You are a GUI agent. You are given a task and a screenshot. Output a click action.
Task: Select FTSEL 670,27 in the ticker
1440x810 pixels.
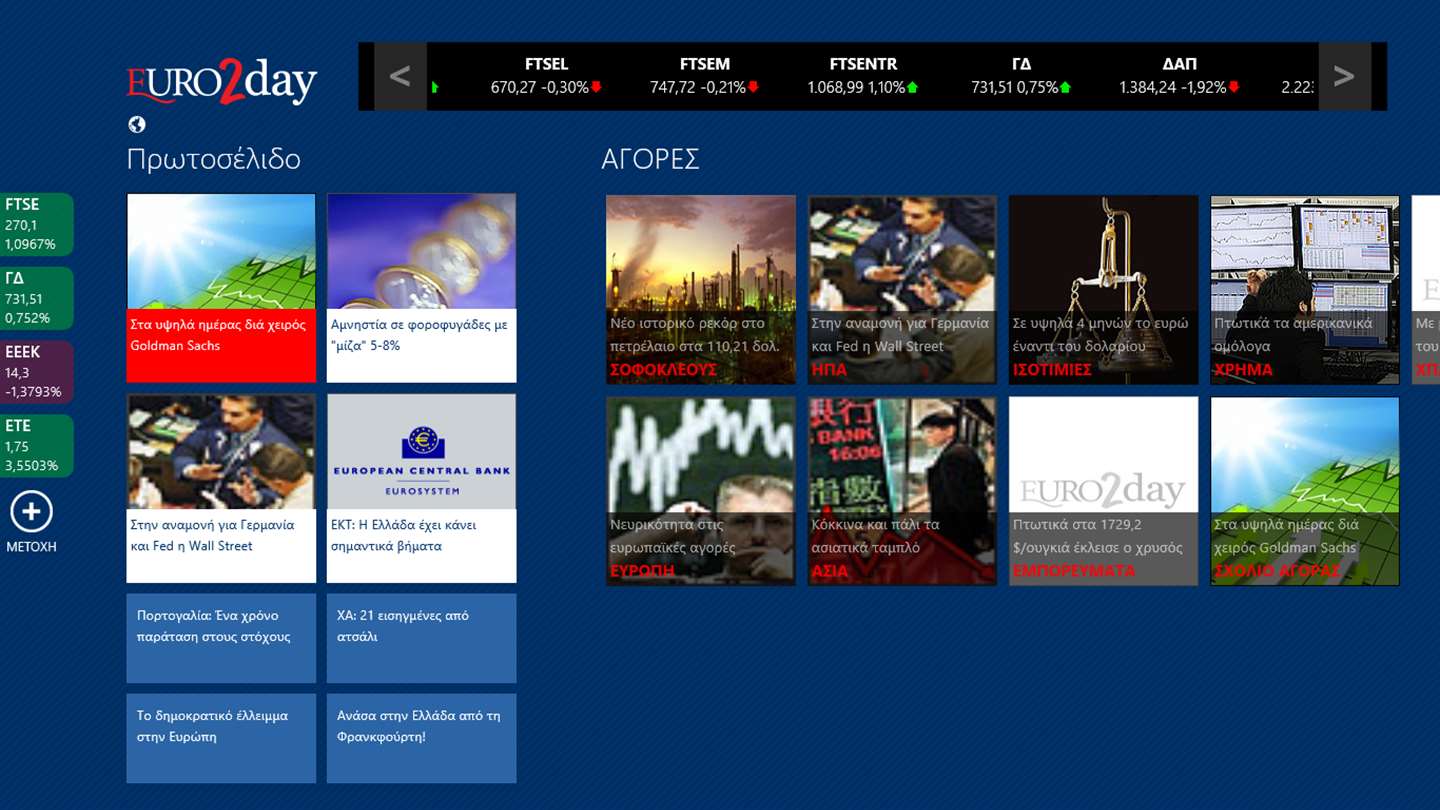pos(546,76)
